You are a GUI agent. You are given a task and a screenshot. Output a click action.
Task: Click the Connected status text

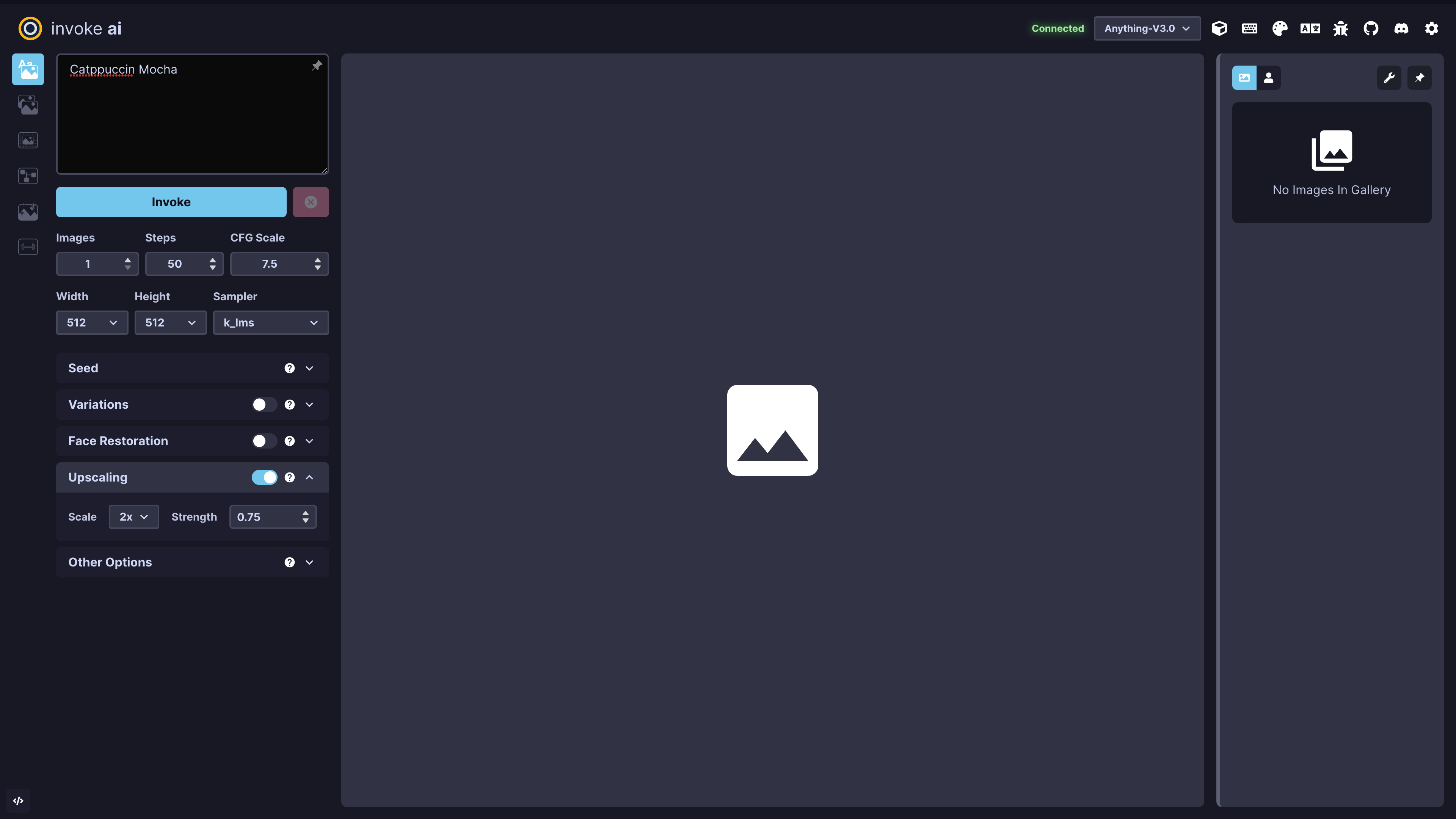(1057, 28)
